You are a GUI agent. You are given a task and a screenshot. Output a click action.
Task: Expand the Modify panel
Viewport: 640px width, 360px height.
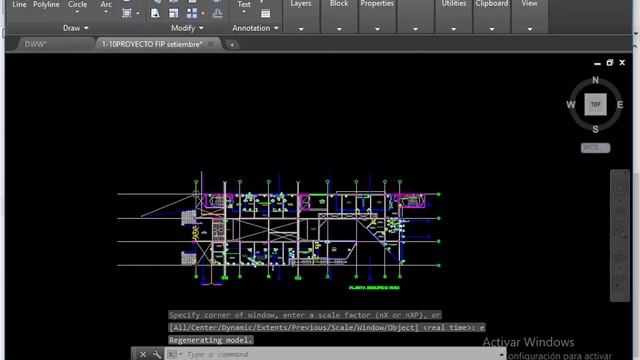[187, 28]
